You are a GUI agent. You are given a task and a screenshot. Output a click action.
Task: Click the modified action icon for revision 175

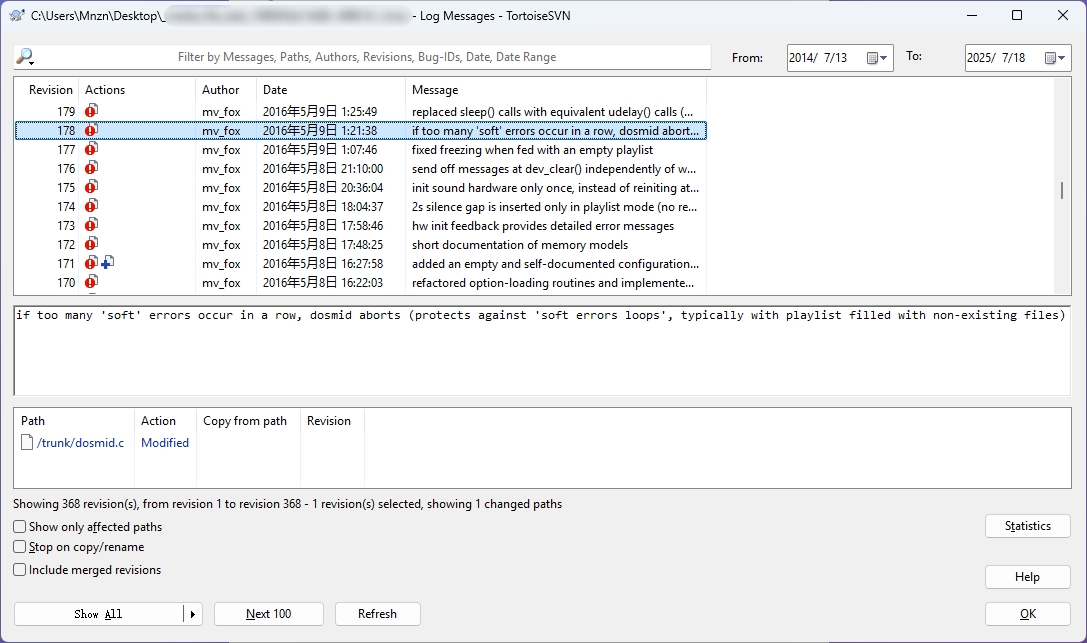click(91, 187)
